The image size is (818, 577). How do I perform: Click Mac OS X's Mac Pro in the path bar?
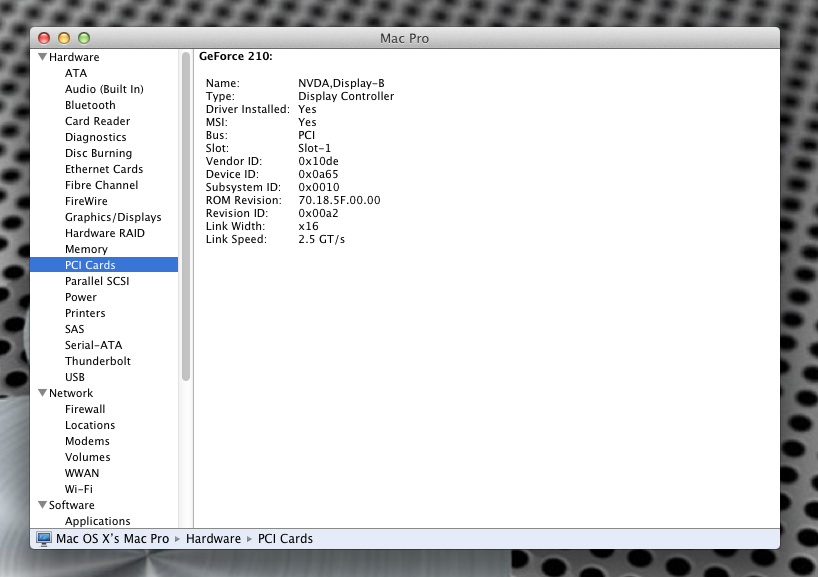[x=113, y=538]
